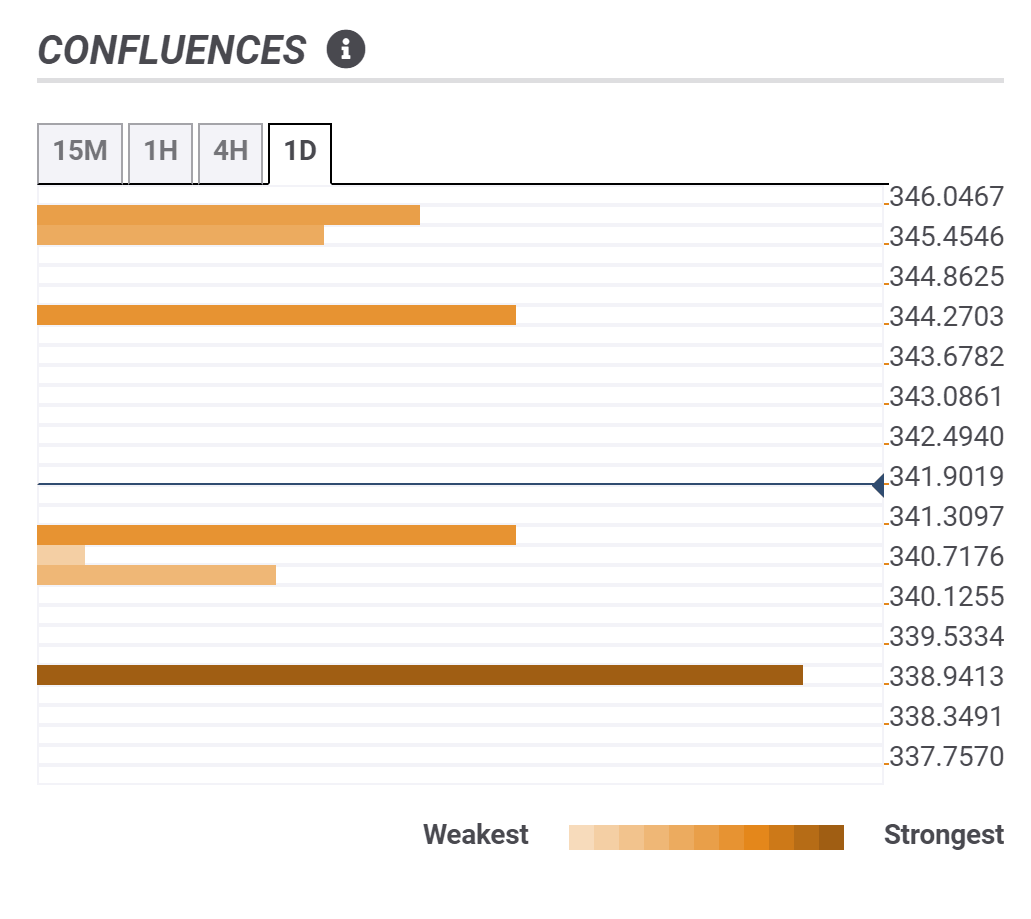Click the 337.7570 price level label
Image resolution: width=1031 pixels, height=919 pixels.
(x=945, y=757)
